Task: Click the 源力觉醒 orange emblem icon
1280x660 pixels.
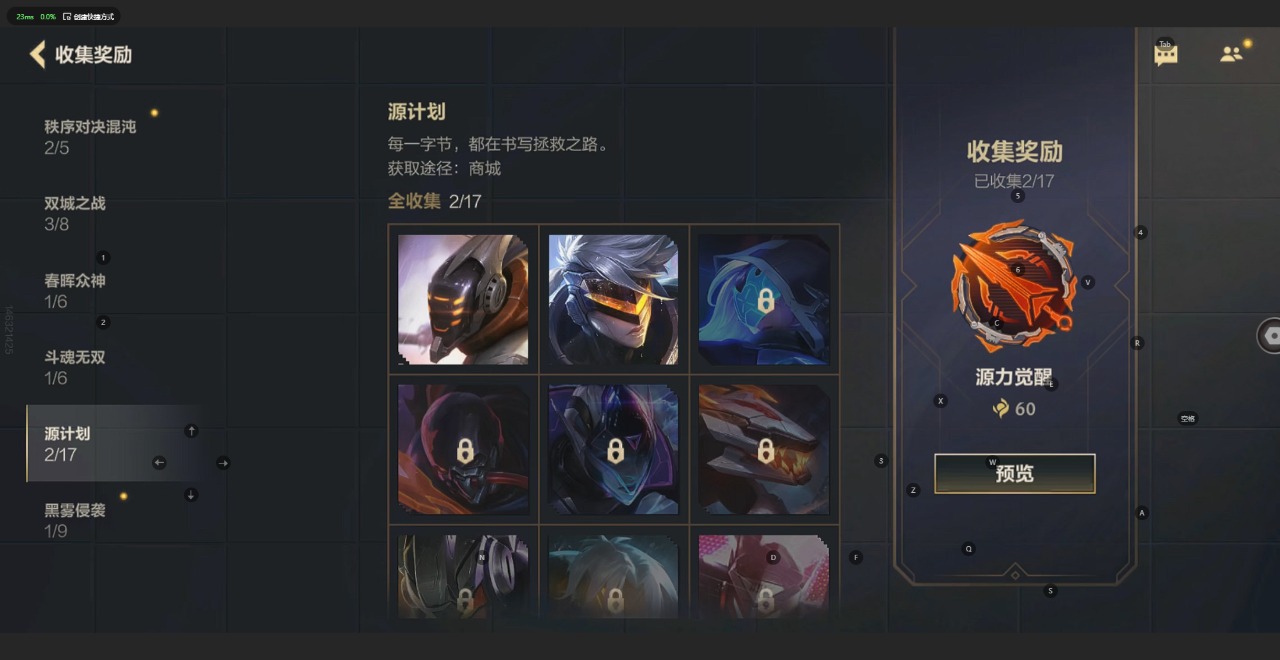Action: click(x=1014, y=286)
